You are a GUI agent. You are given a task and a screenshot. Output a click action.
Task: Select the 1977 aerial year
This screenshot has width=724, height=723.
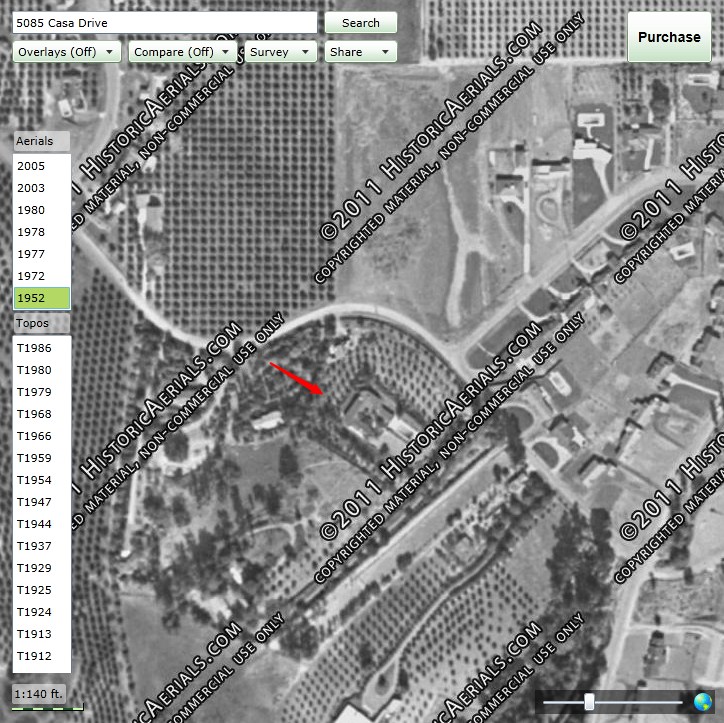[42, 254]
